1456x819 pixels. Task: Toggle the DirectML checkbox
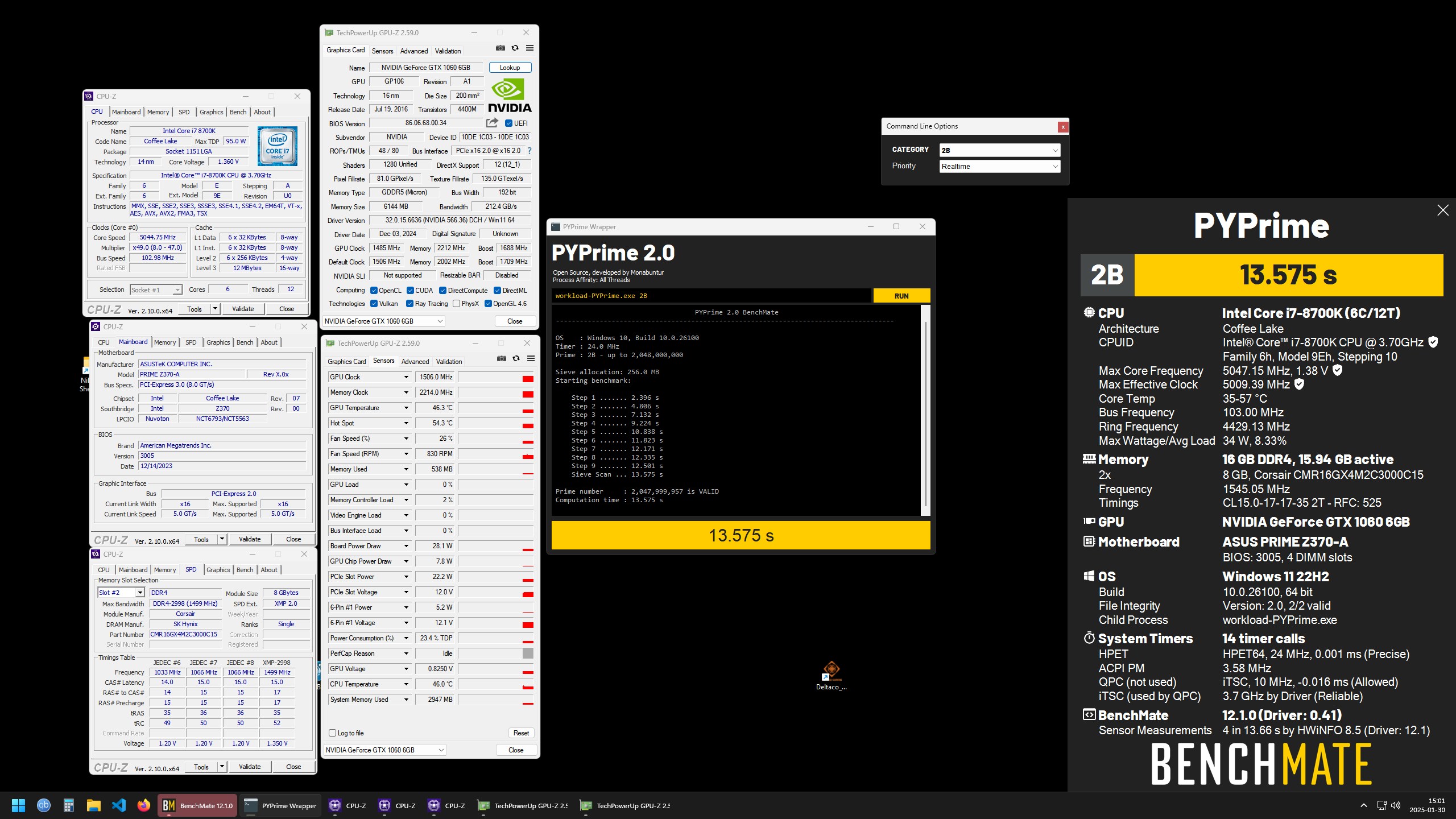coord(497,291)
